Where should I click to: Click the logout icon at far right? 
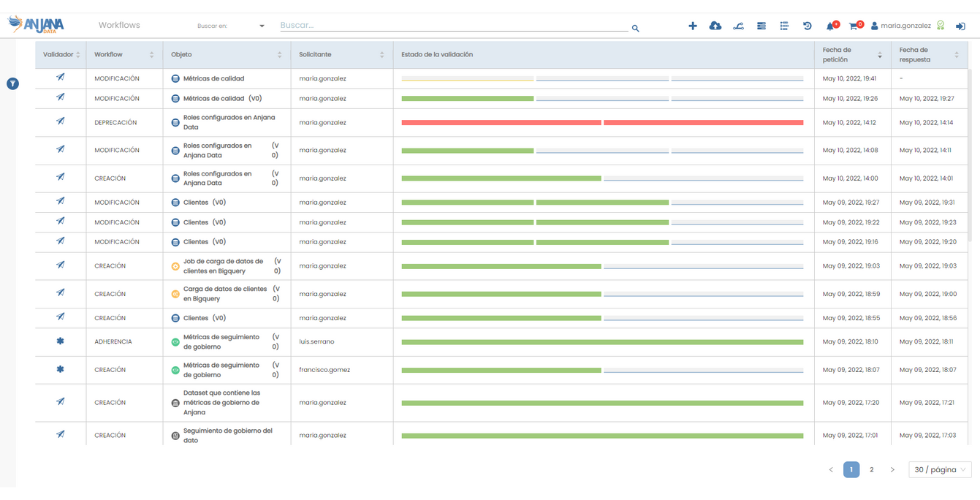(x=961, y=26)
